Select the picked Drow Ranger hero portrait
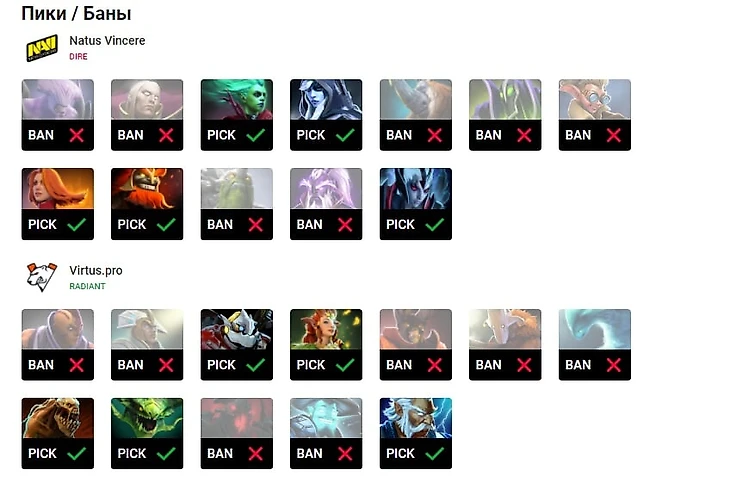This screenshot has width=730, height=483. click(326, 100)
